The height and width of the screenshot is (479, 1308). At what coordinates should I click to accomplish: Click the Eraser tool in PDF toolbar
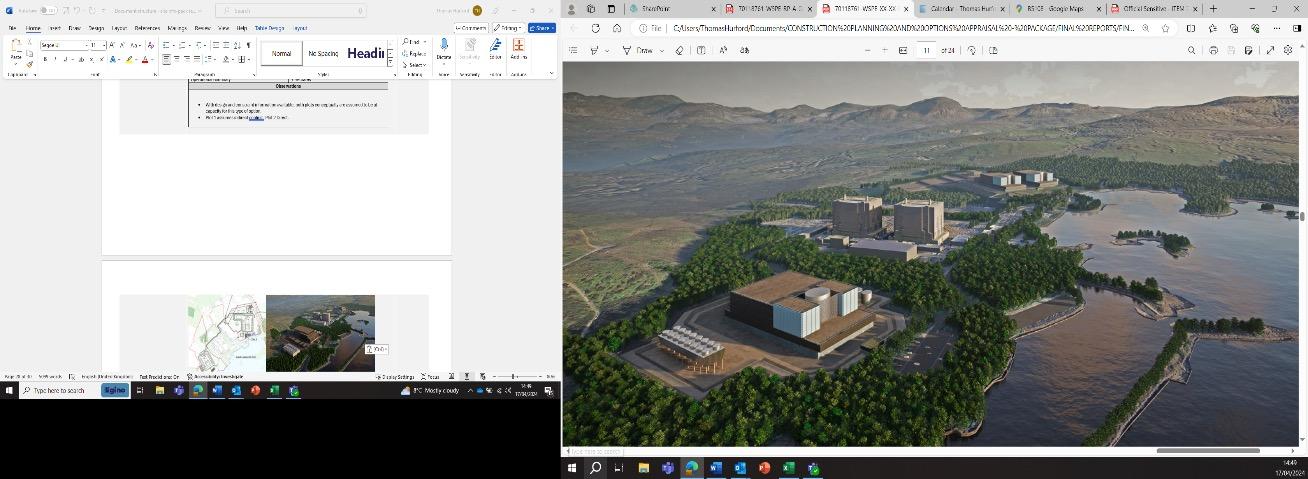[679, 50]
